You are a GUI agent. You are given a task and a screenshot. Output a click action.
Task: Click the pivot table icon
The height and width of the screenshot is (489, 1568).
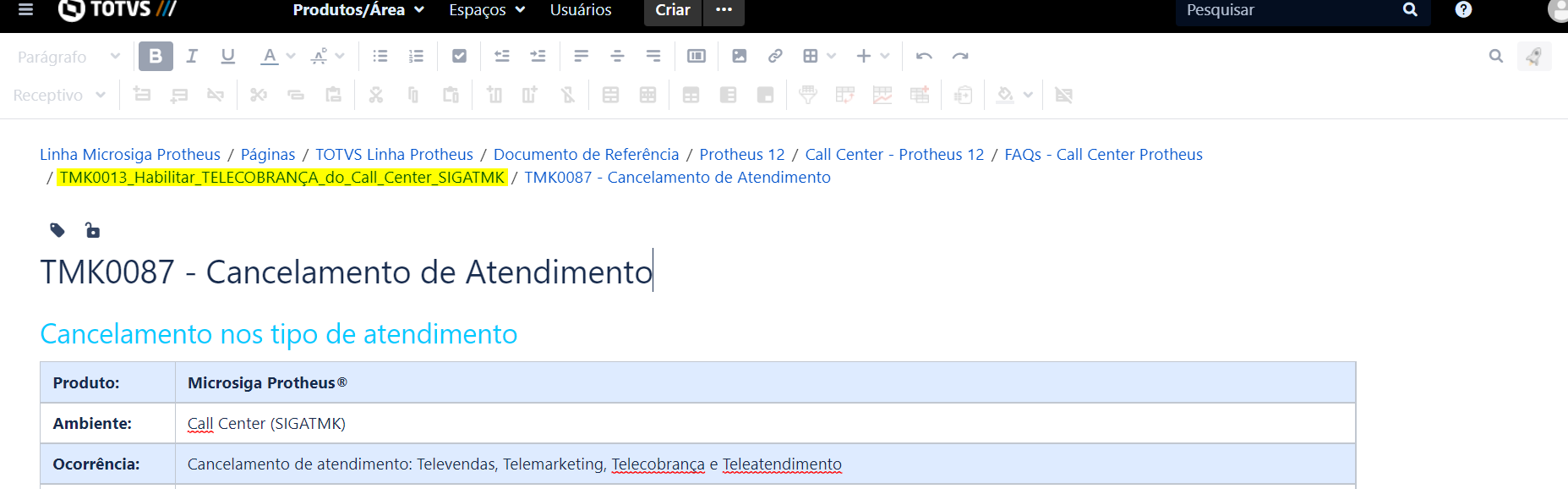point(845,95)
